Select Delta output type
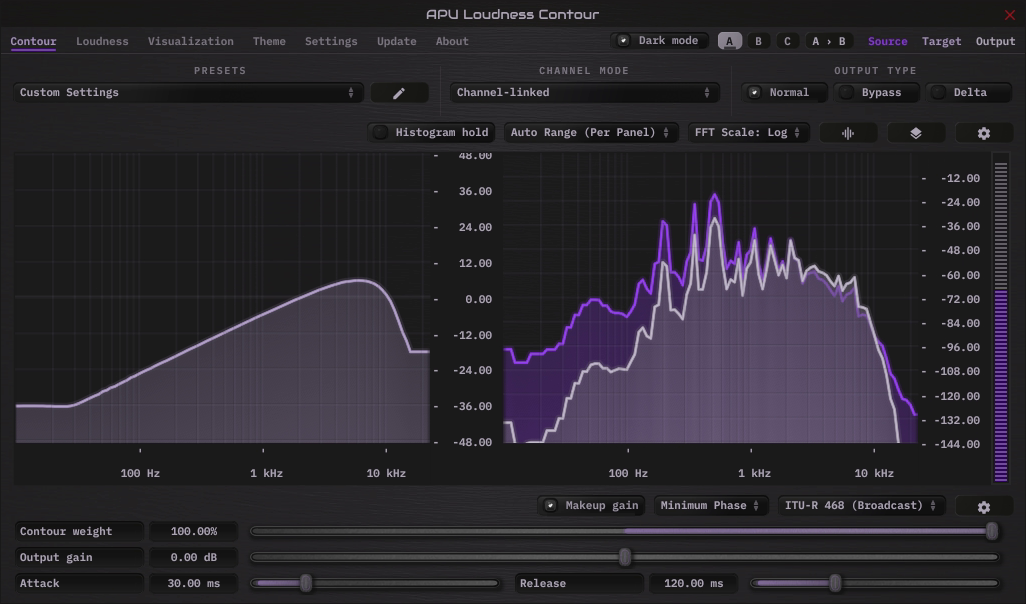This screenshot has width=1026, height=604. pos(969,93)
